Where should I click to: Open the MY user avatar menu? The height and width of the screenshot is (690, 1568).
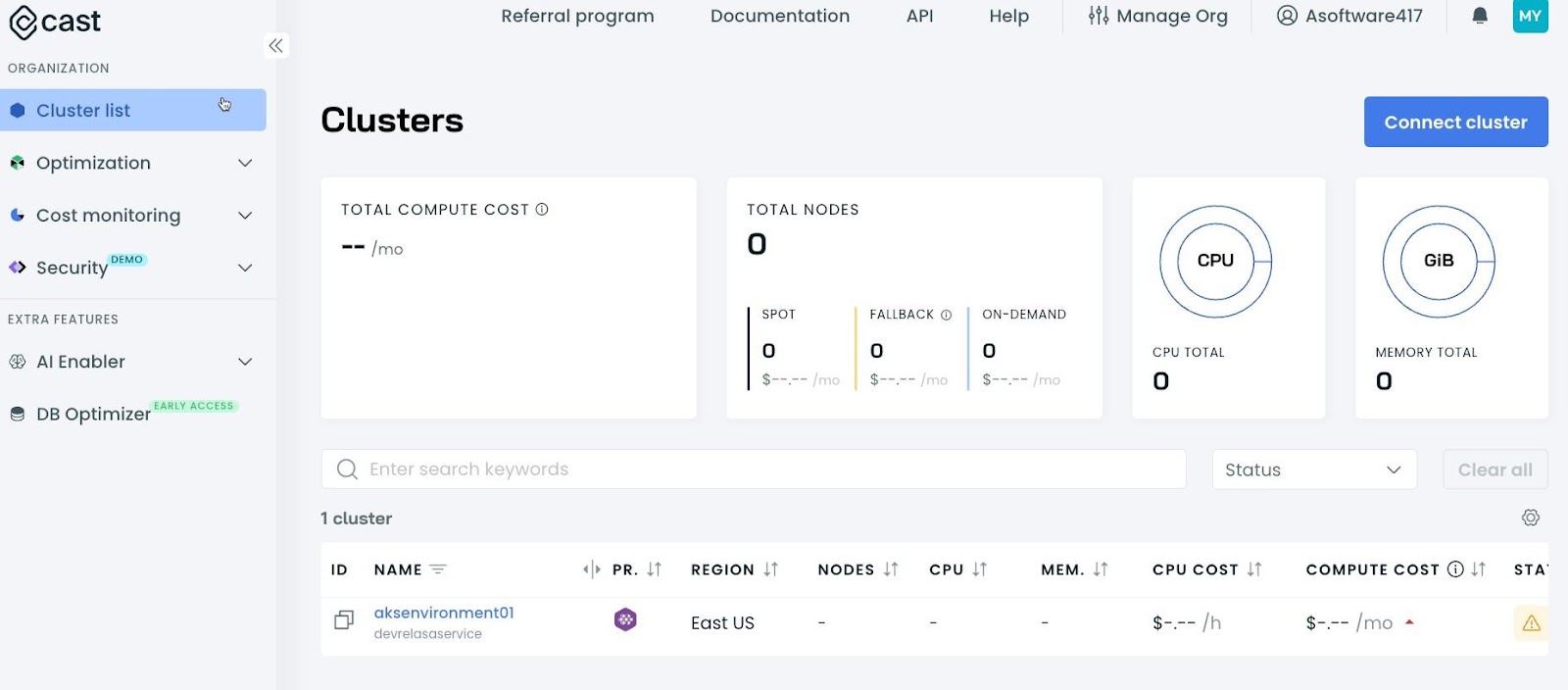pyautogui.click(x=1530, y=16)
